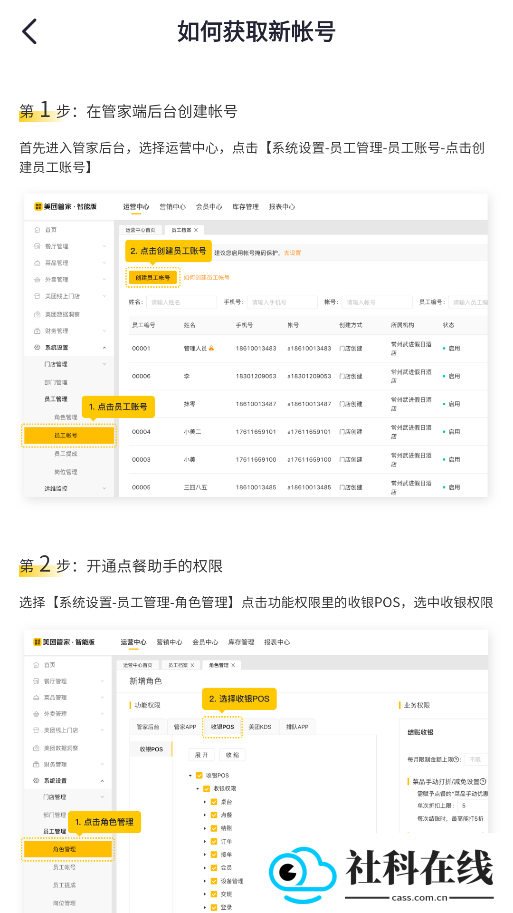Open 营销中心 tab in step 1 screenshot
Viewport: 513px width, 913px height.
click(x=172, y=207)
